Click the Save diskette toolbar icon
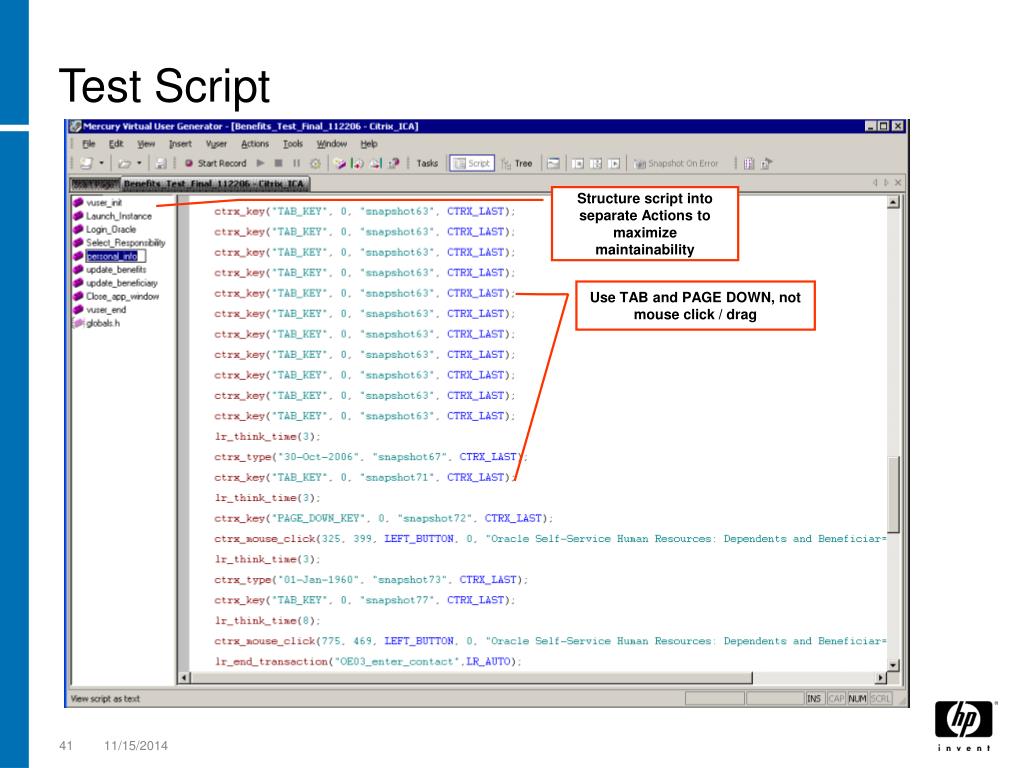This screenshot has width=1024, height=768. (x=161, y=163)
